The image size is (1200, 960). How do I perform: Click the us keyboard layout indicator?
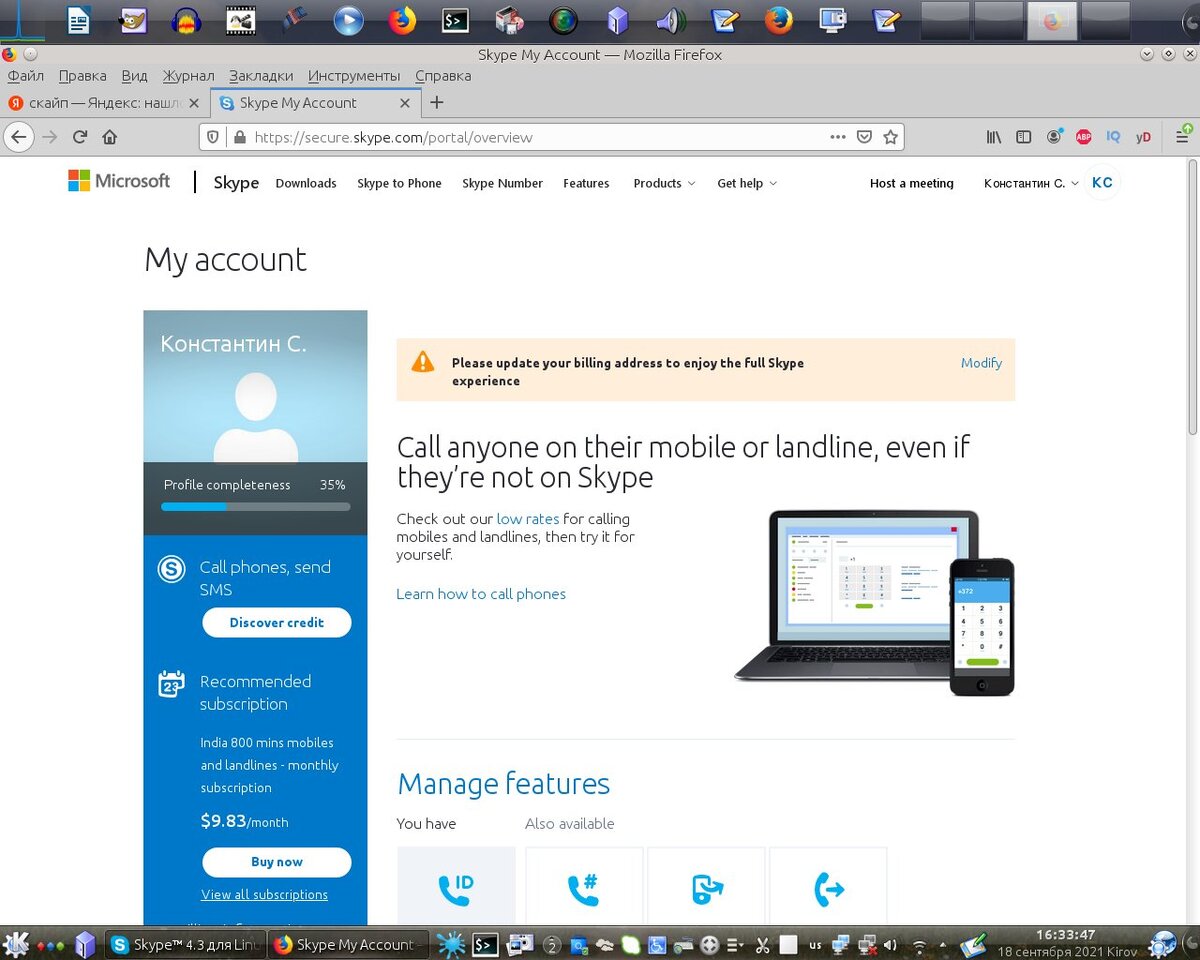coord(815,944)
